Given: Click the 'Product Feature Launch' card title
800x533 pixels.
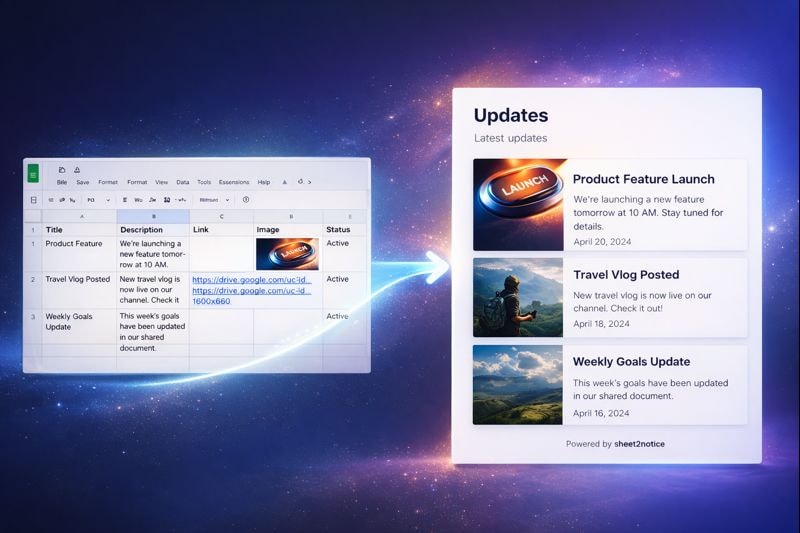Looking at the screenshot, I should [643, 179].
